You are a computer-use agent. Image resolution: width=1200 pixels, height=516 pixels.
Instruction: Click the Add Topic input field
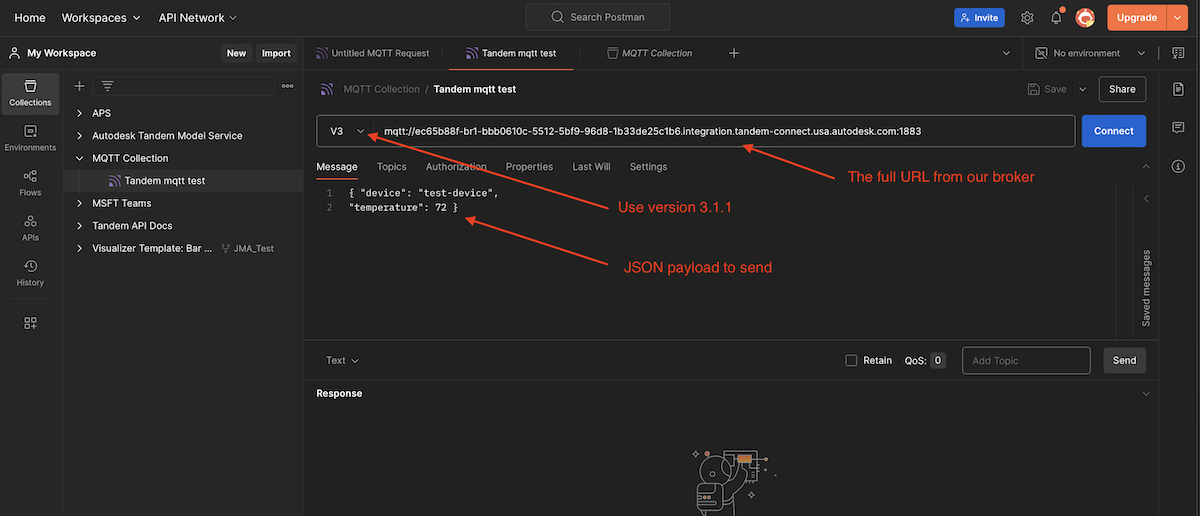coord(1026,360)
